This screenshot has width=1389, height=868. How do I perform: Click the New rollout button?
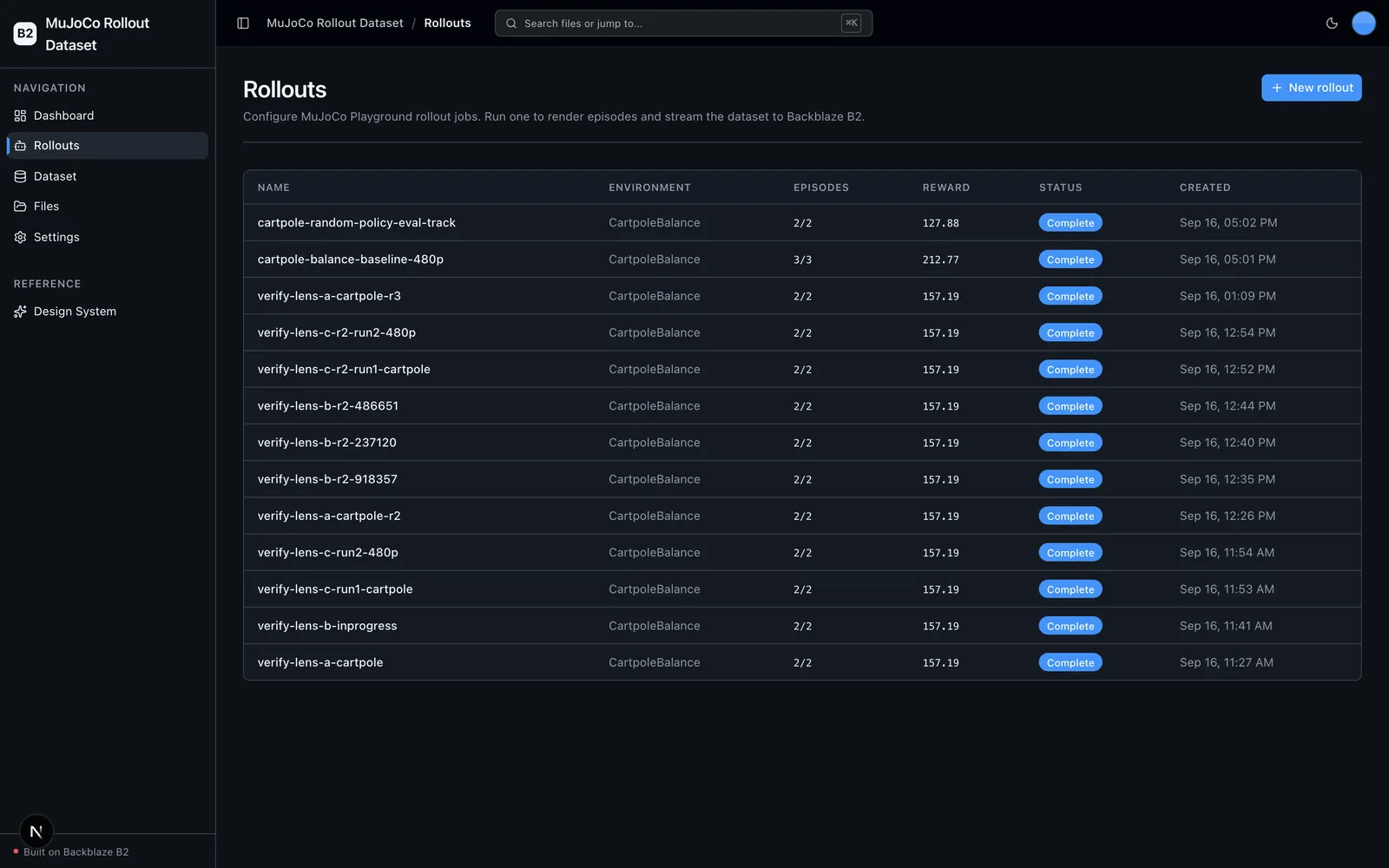tap(1311, 88)
